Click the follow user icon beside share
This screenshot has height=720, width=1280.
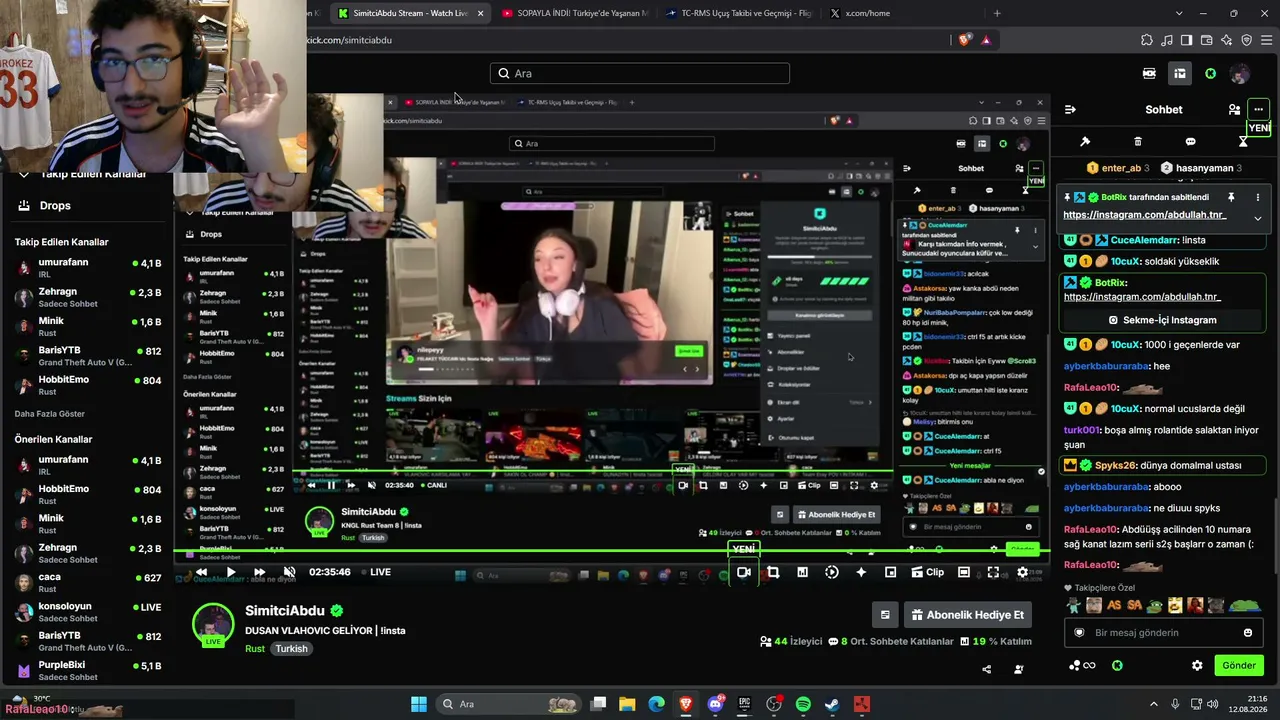click(1019, 669)
